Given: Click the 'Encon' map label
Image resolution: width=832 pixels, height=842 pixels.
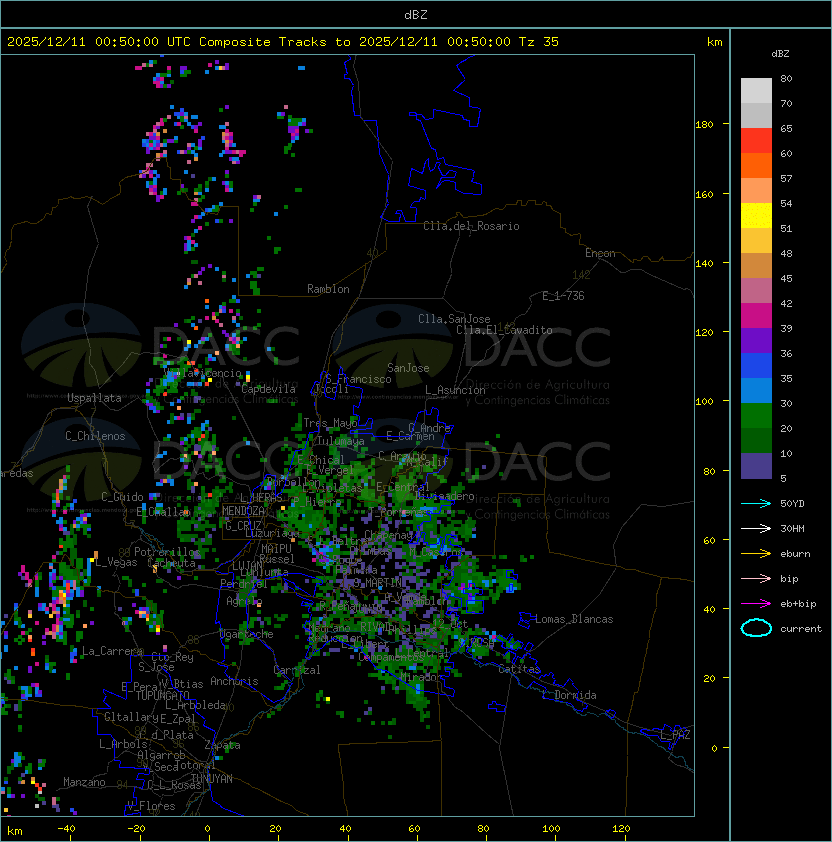Looking at the screenshot, I should pyautogui.click(x=600, y=253).
